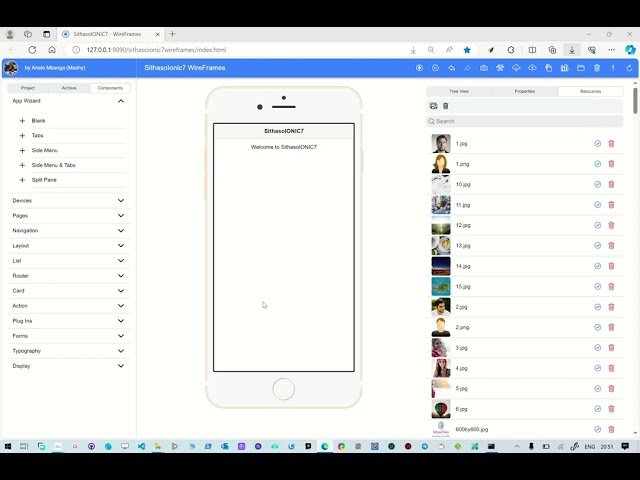This screenshot has height=480, width=640.
Task: Delete the 14.jpg resource
Action: point(611,266)
